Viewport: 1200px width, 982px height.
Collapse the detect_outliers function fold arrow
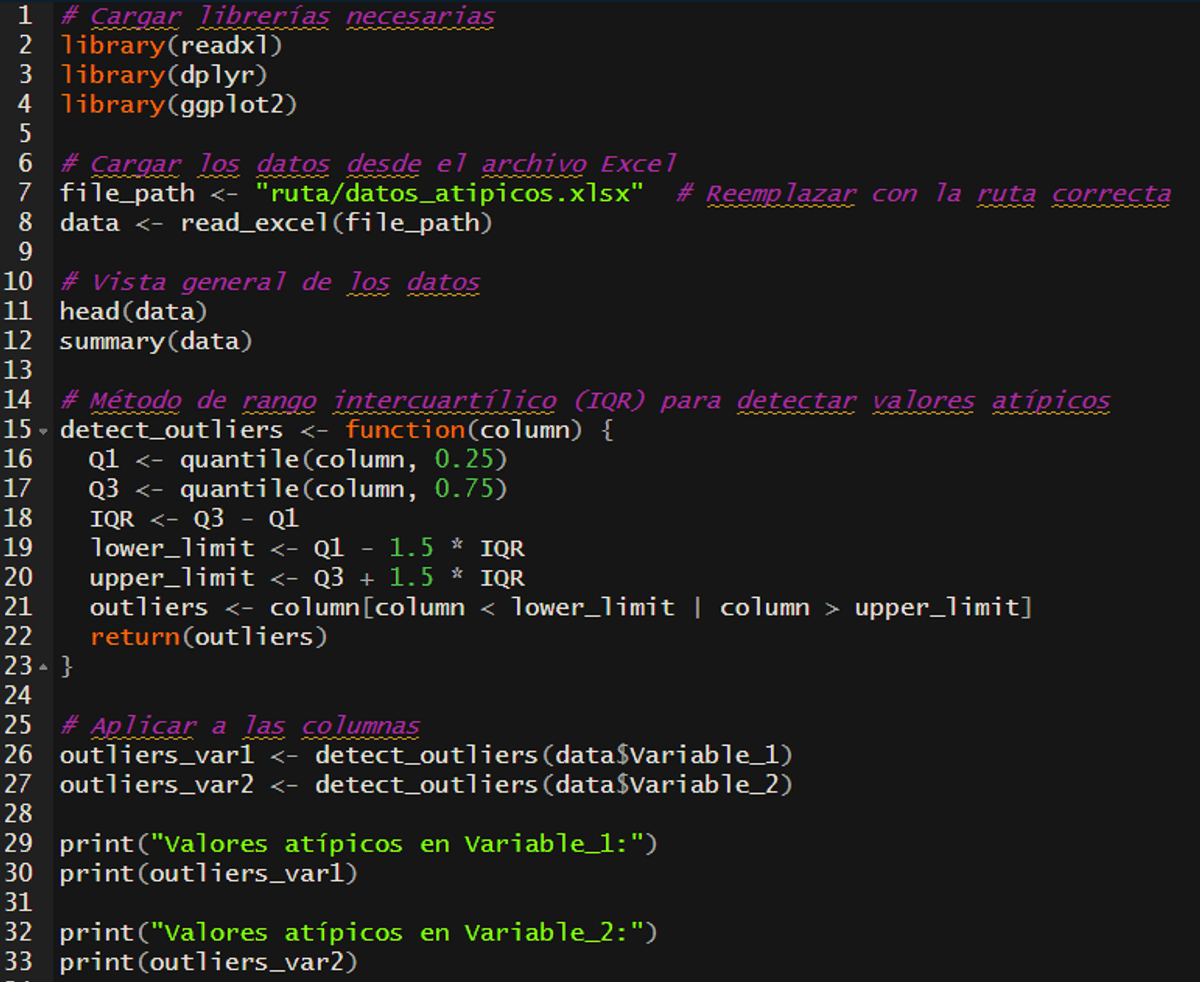coord(43,432)
